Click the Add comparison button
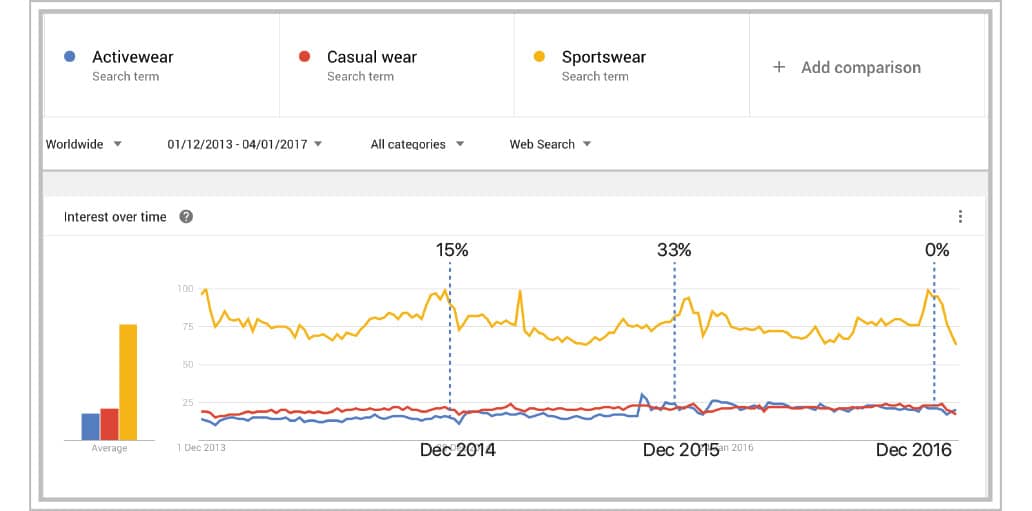The image size is (1032, 511). (x=860, y=67)
